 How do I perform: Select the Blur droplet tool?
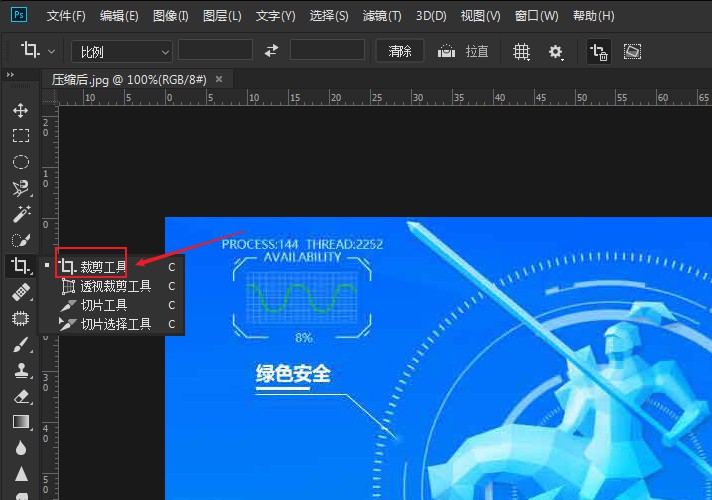20,449
